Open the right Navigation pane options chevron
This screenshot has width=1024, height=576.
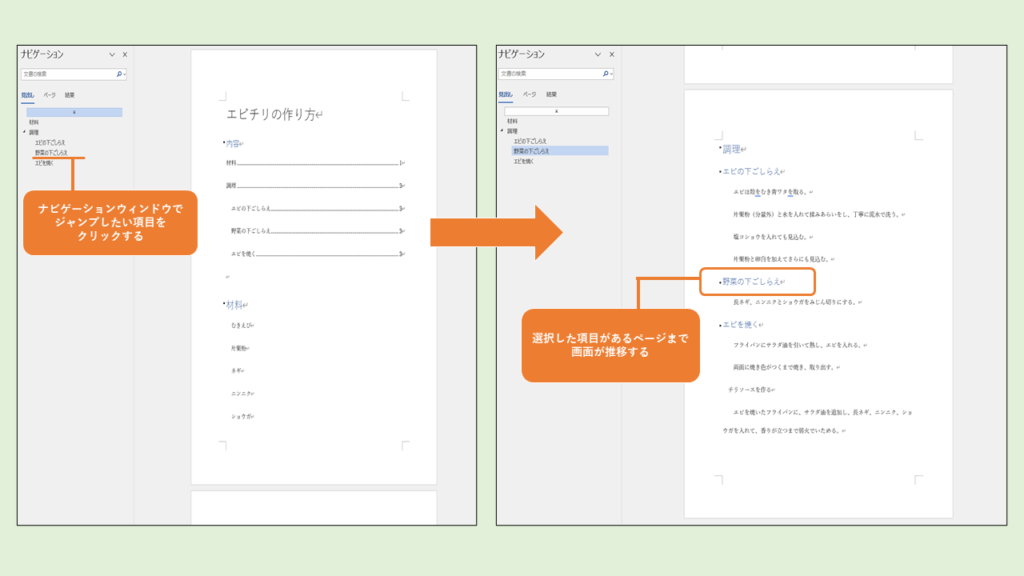[598, 55]
